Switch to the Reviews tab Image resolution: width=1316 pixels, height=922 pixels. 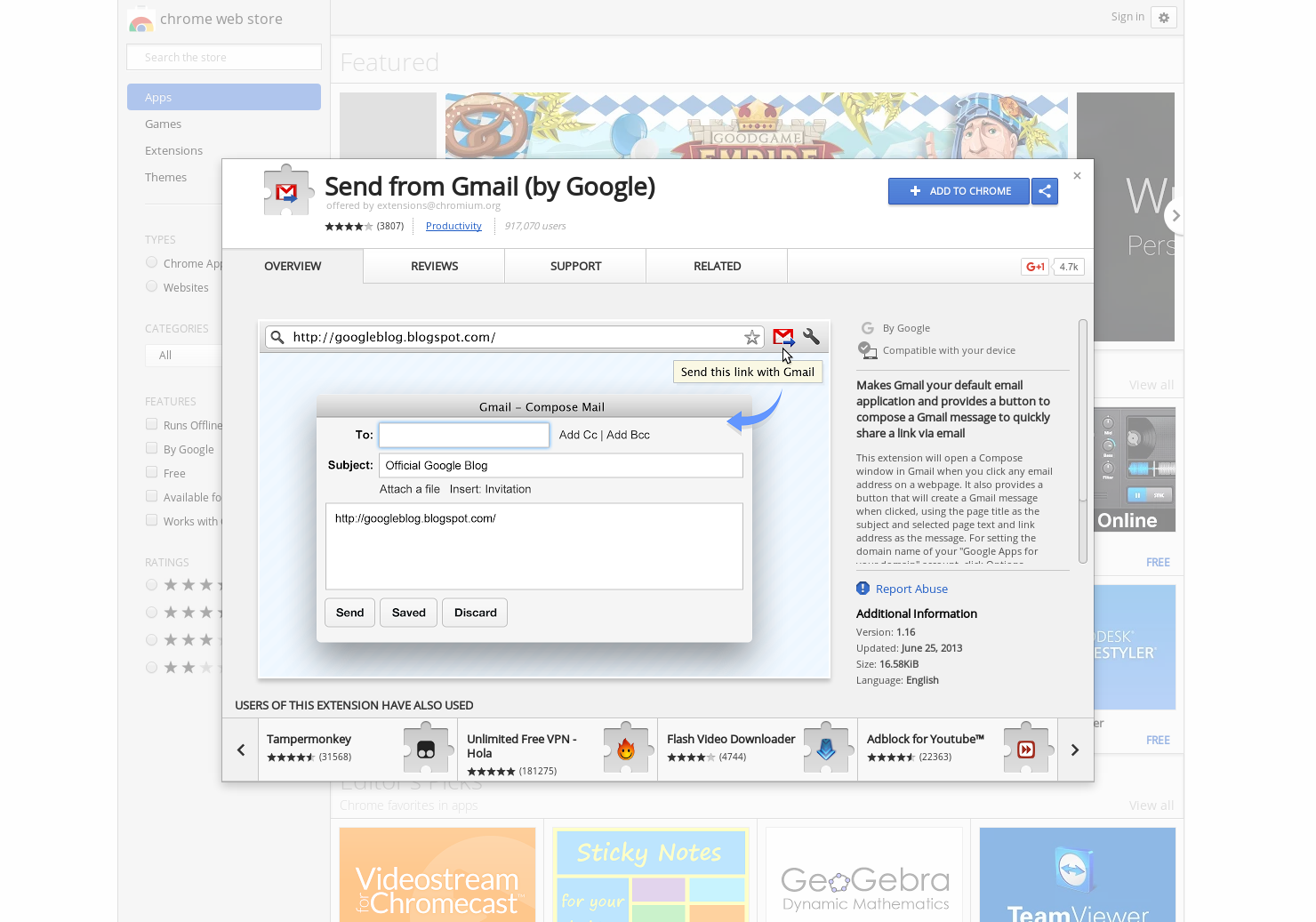(433, 266)
